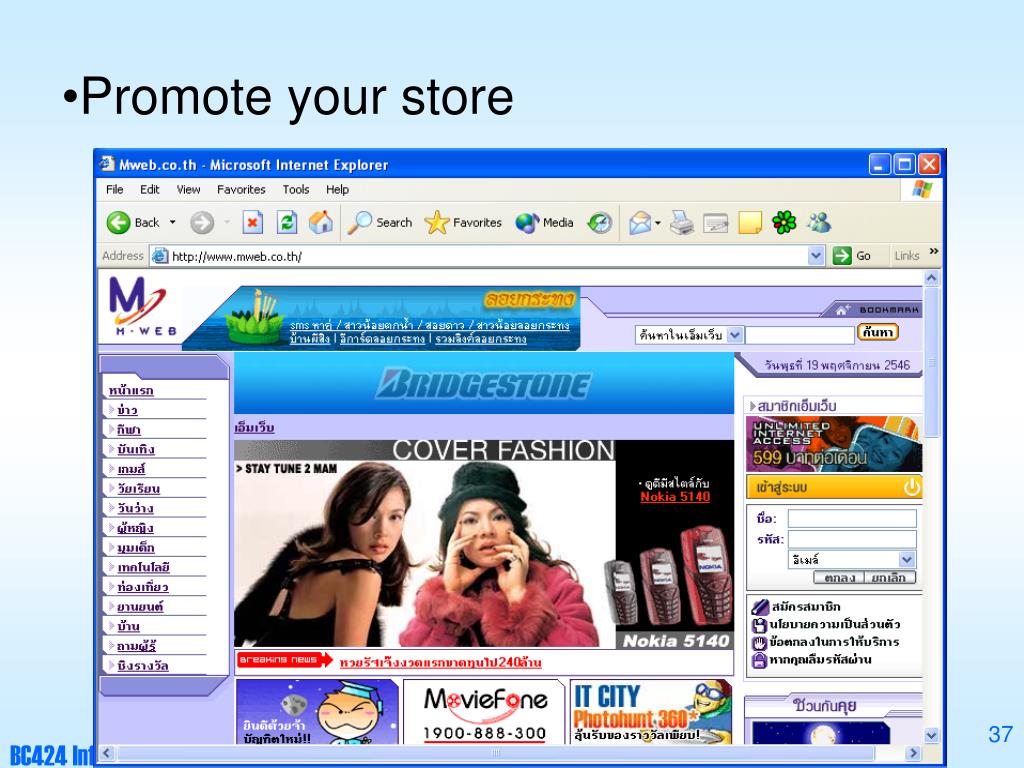The height and width of the screenshot is (768, 1024).
Task: Open the เทคโนโลยี sidebar link
Action: click(144, 567)
